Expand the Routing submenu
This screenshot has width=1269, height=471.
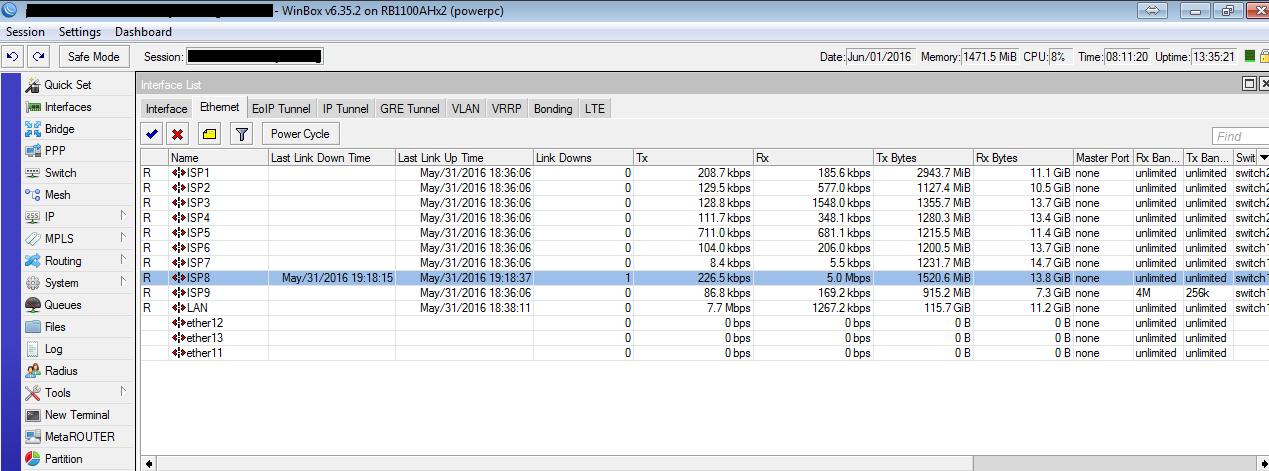(123, 260)
